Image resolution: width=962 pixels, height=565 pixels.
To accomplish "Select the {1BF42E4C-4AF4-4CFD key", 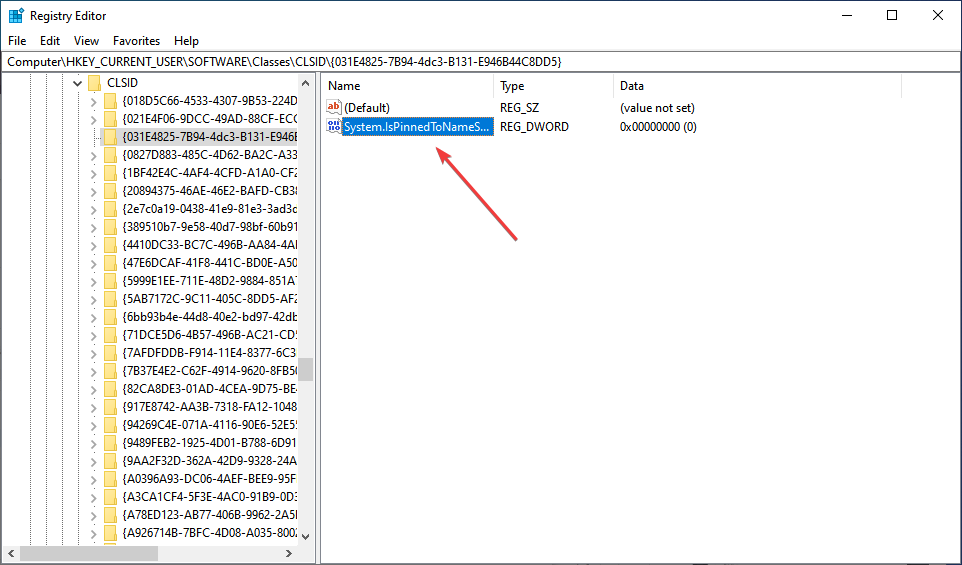I will pos(210,173).
